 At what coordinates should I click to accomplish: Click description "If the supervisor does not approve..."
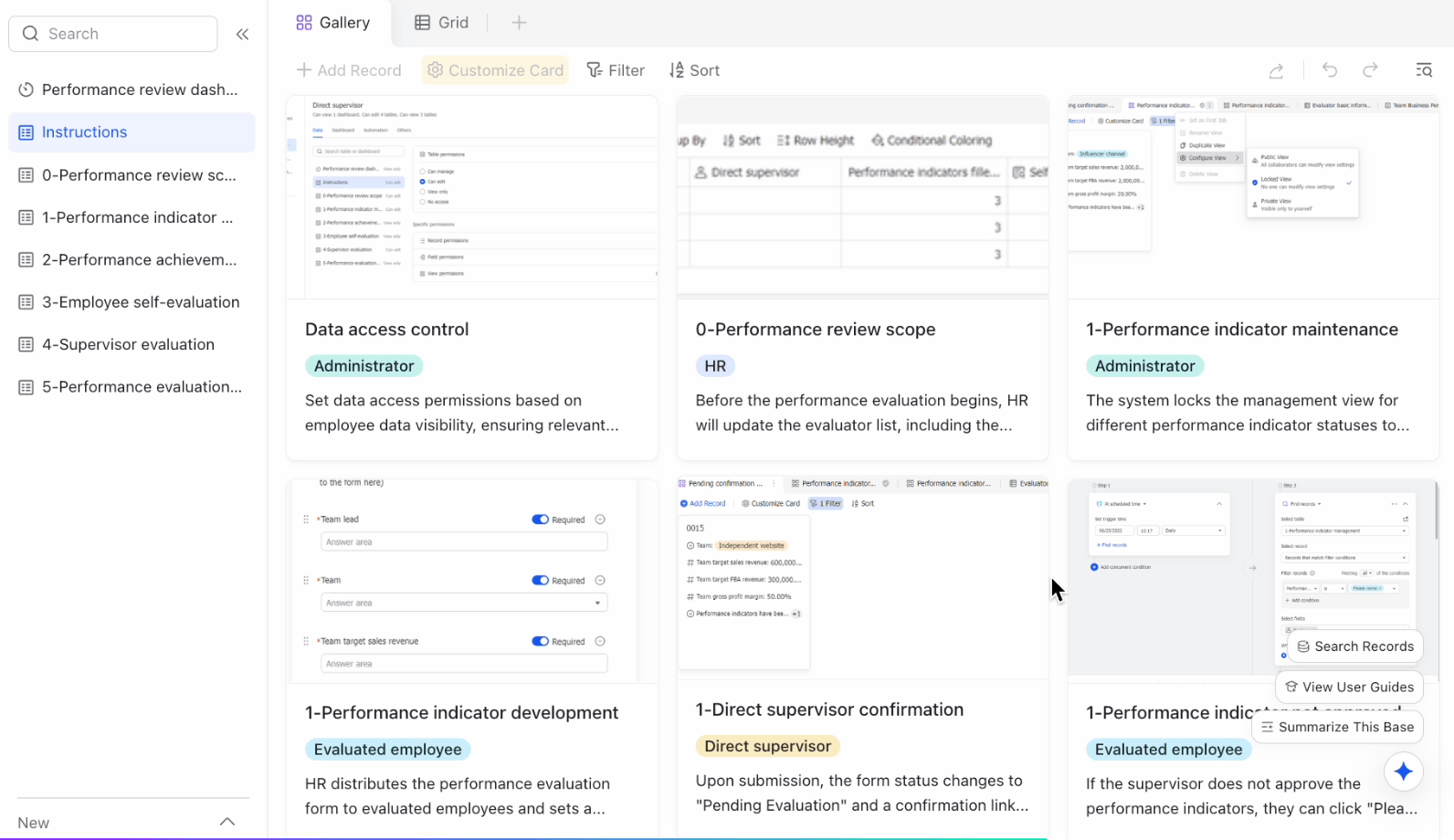(1251, 796)
